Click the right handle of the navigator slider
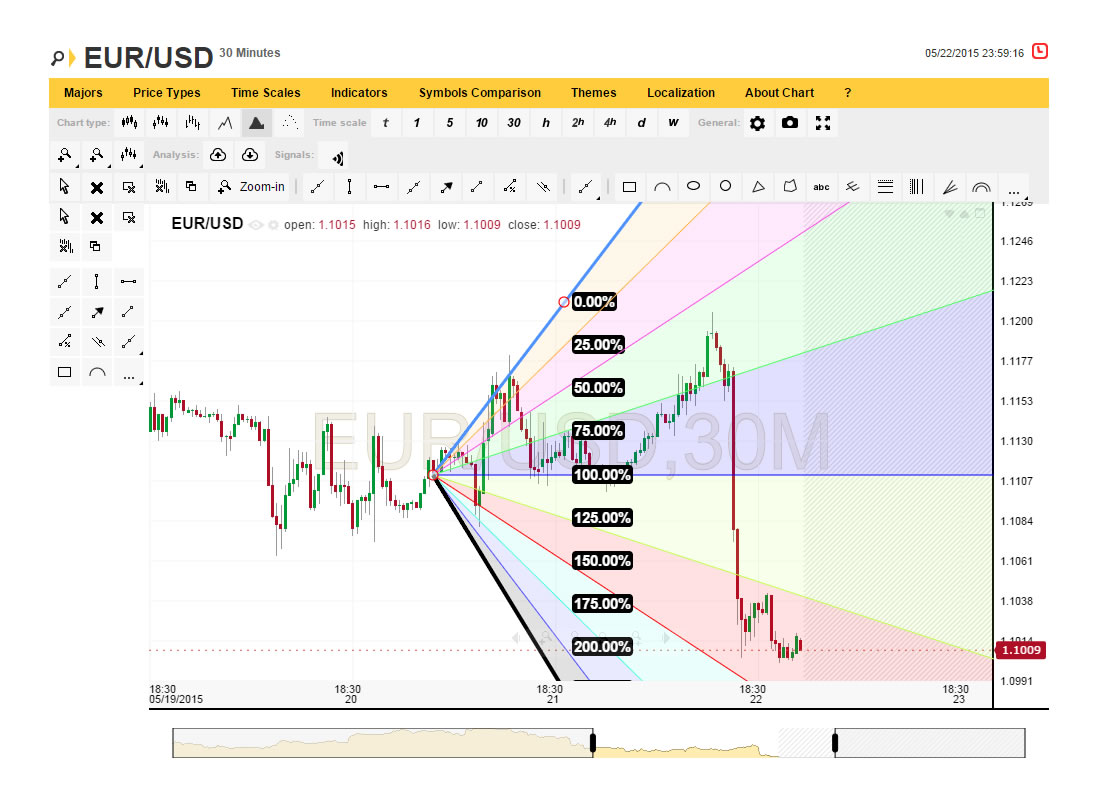This screenshot has height=800, width=1100. pos(835,743)
